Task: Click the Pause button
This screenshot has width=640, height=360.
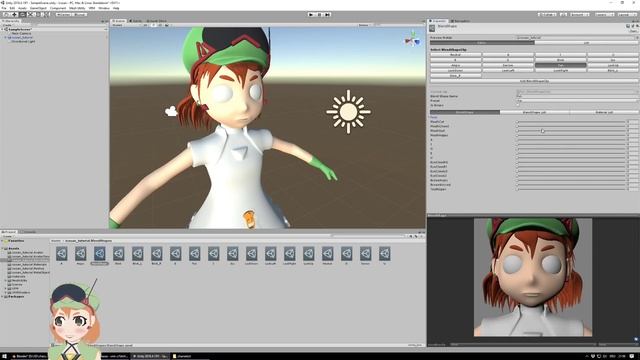Action: (x=320, y=14)
